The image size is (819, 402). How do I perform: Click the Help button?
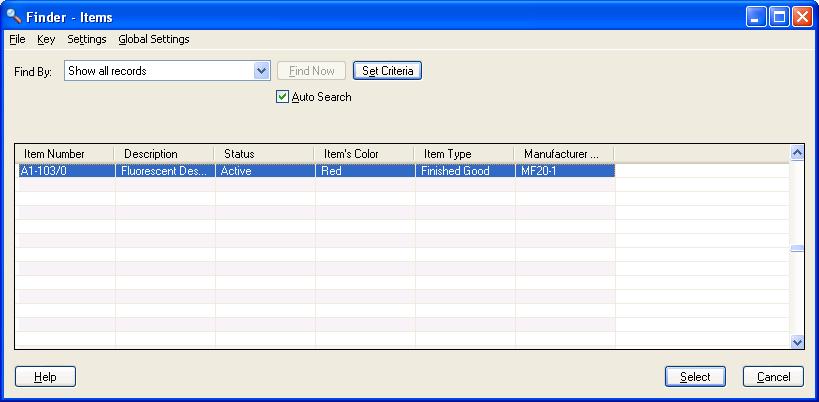pos(45,377)
